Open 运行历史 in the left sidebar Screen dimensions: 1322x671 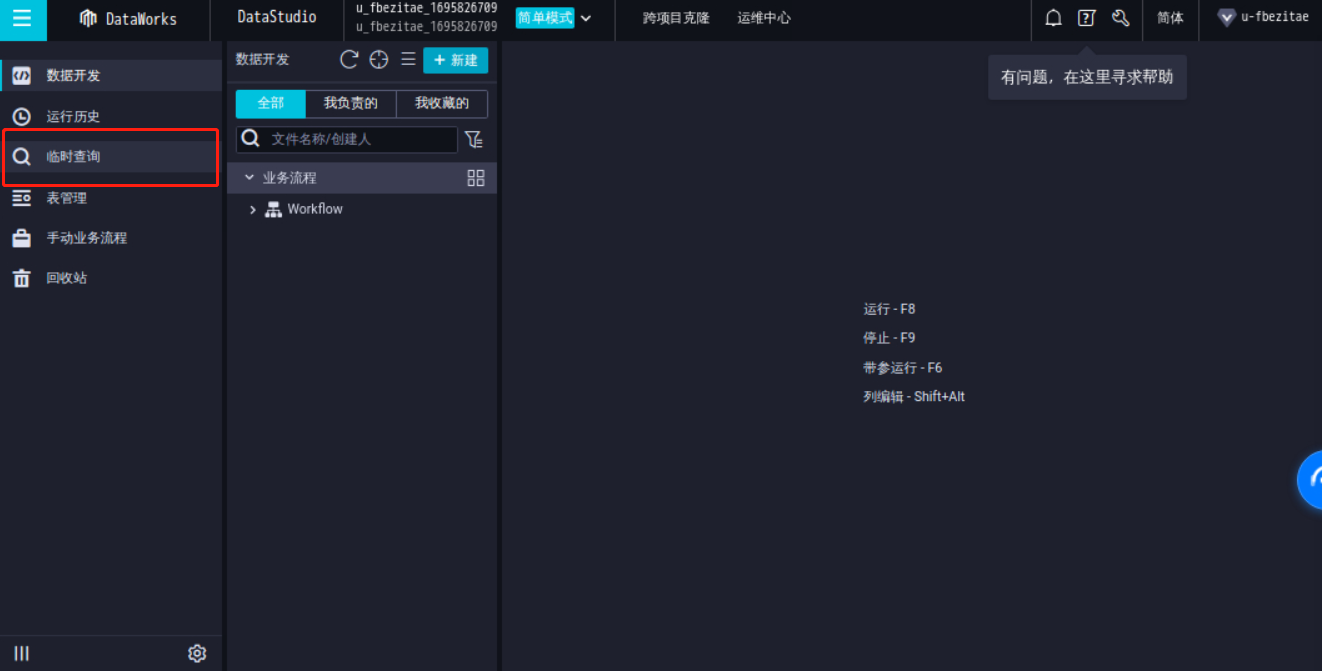74,116
